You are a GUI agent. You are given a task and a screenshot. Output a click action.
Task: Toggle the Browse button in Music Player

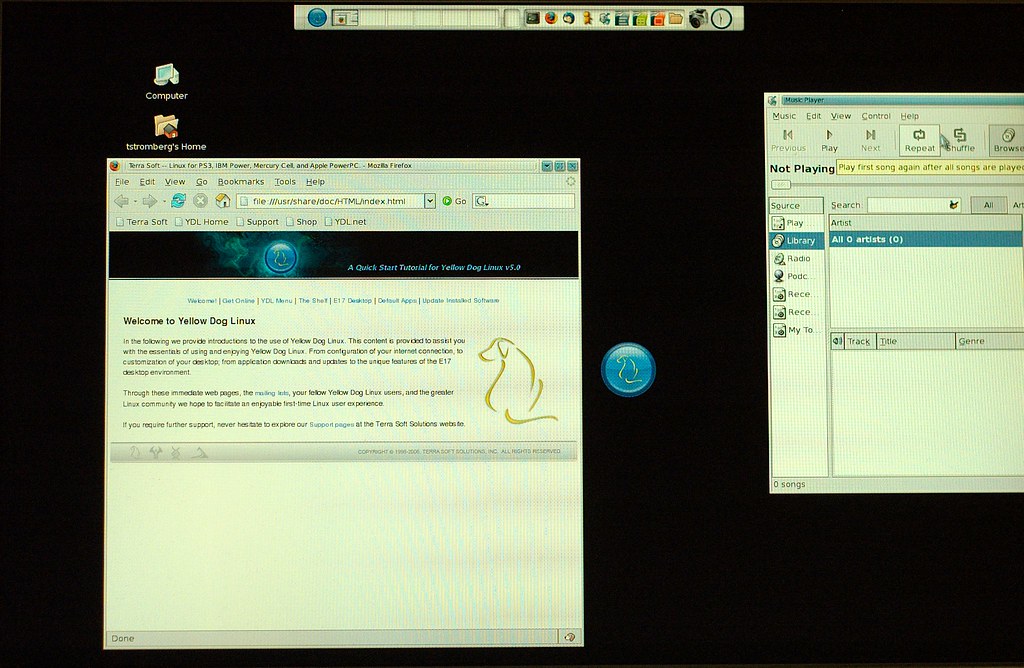(x=1007, y=140)
